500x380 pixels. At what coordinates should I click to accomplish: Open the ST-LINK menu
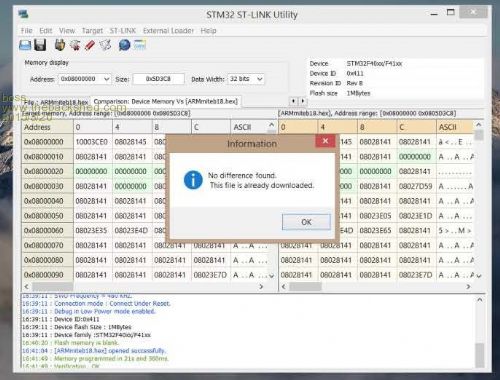pos(123,31)
